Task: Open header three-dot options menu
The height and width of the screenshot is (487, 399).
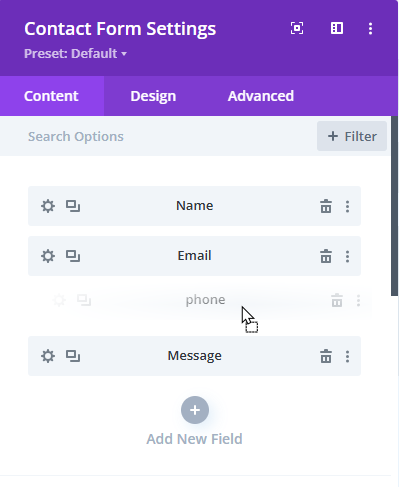Action: coord(370,28)
